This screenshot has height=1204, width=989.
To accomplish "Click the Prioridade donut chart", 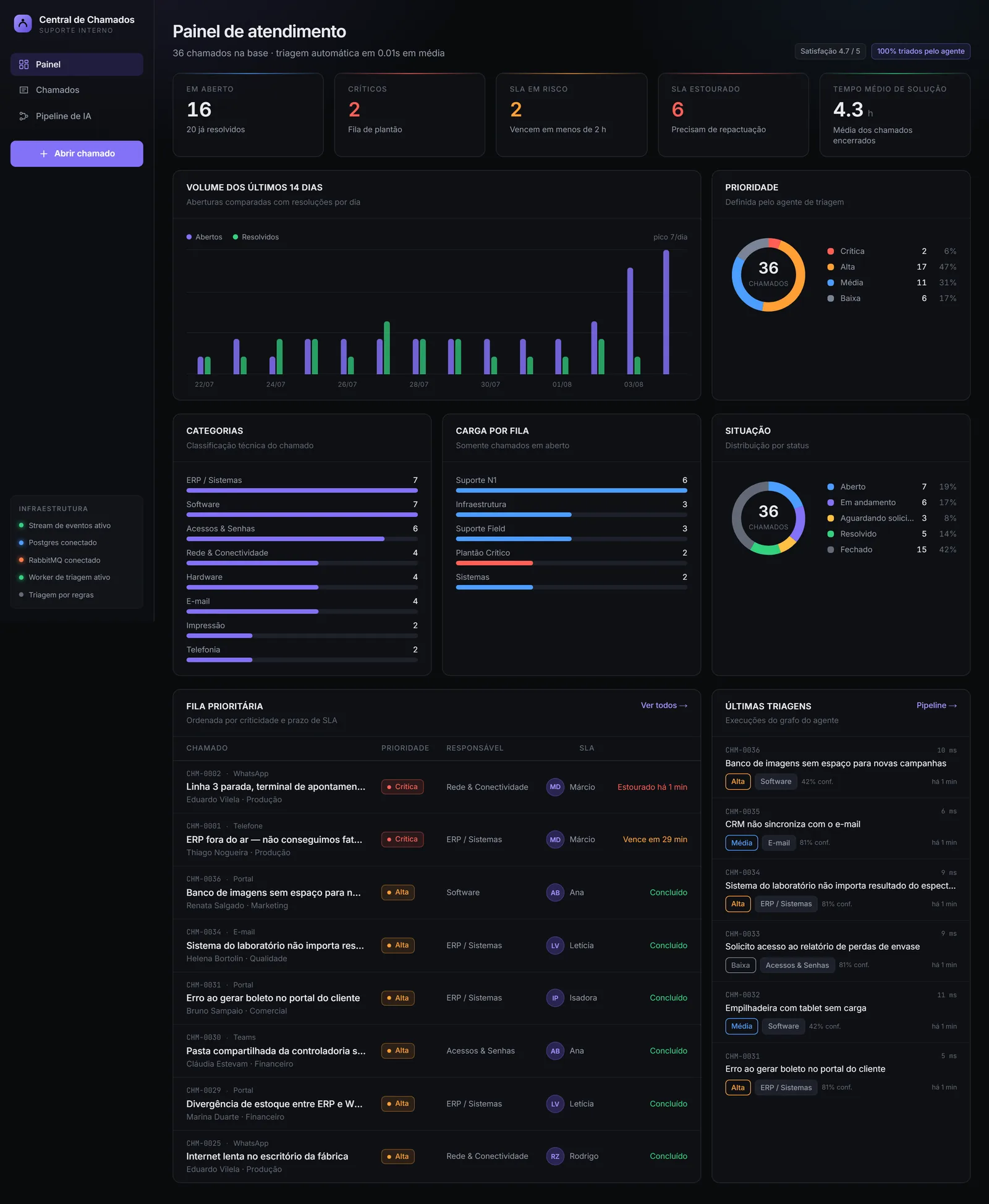I will pyautogui.click(x=768, y=275).
